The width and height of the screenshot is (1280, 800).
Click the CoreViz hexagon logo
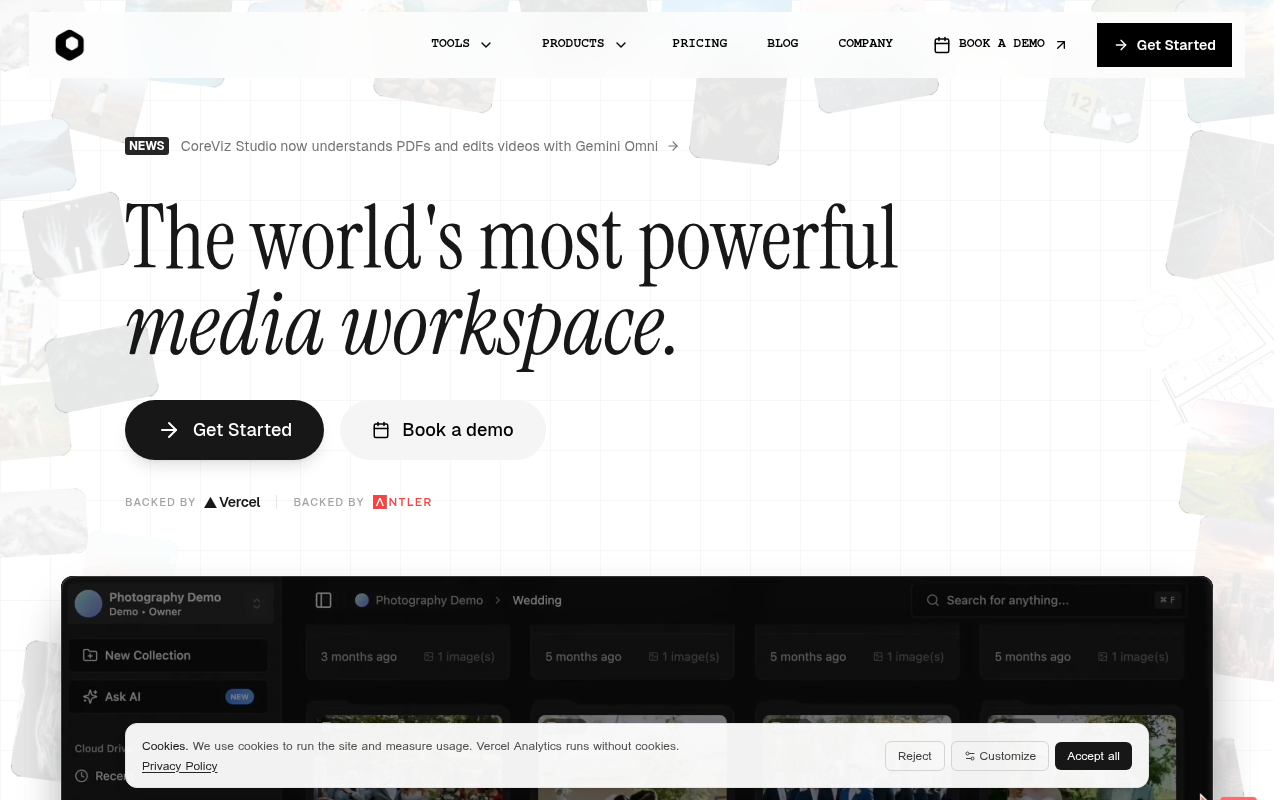[69, 45]
